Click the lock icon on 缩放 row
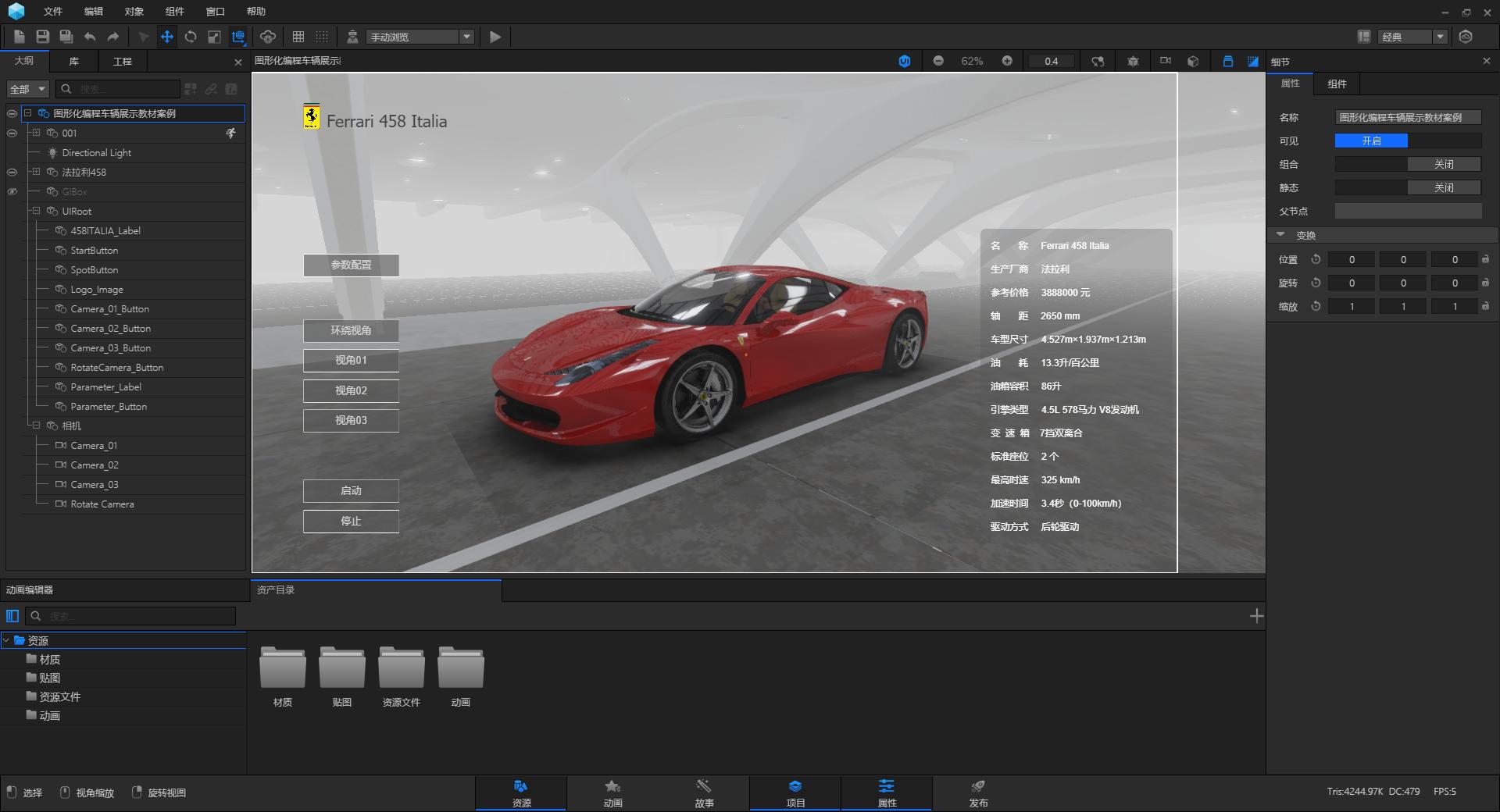This screenshot has height=812, width=1500. [x=1485, y=306]
